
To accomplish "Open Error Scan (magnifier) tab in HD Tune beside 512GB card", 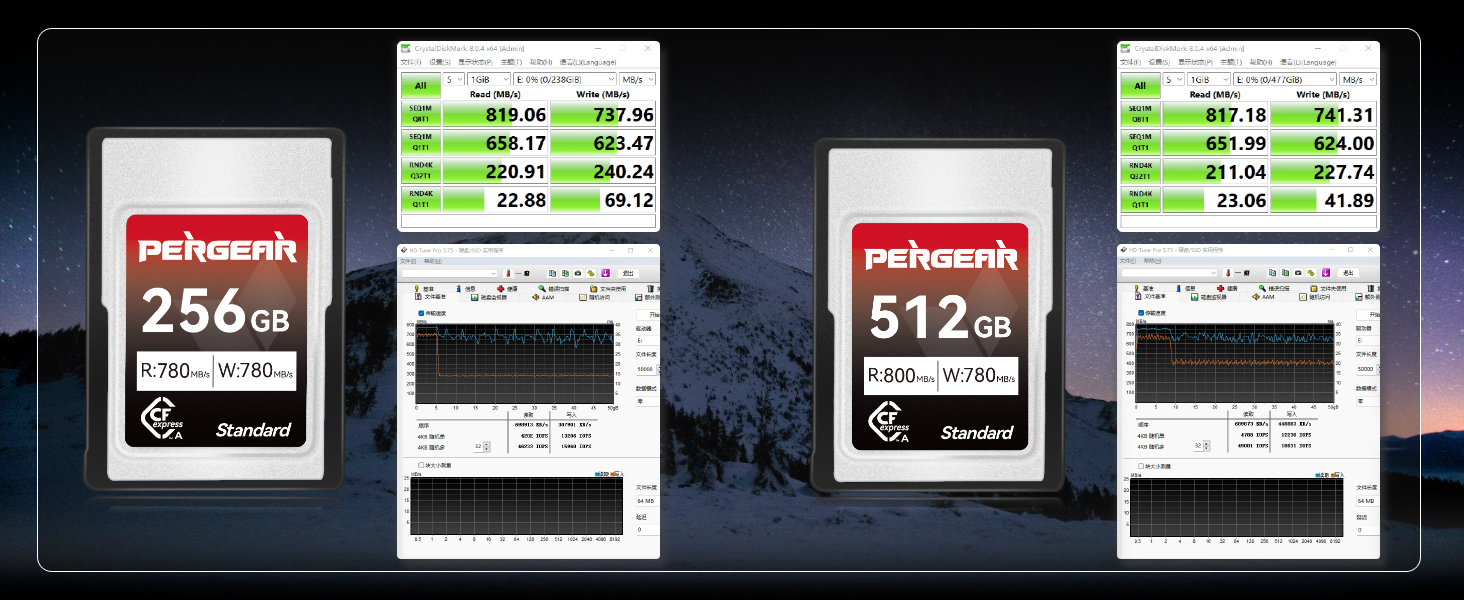I will [1274, 288].
